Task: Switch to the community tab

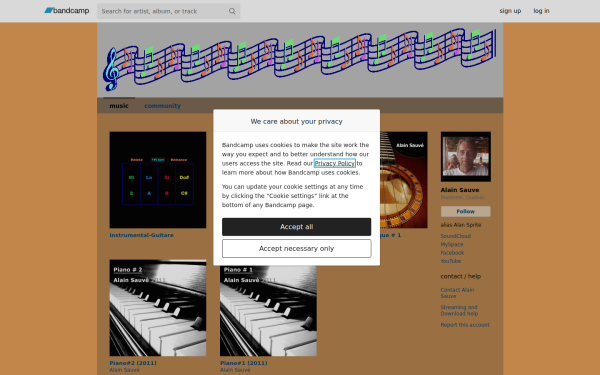Action: 162,106
